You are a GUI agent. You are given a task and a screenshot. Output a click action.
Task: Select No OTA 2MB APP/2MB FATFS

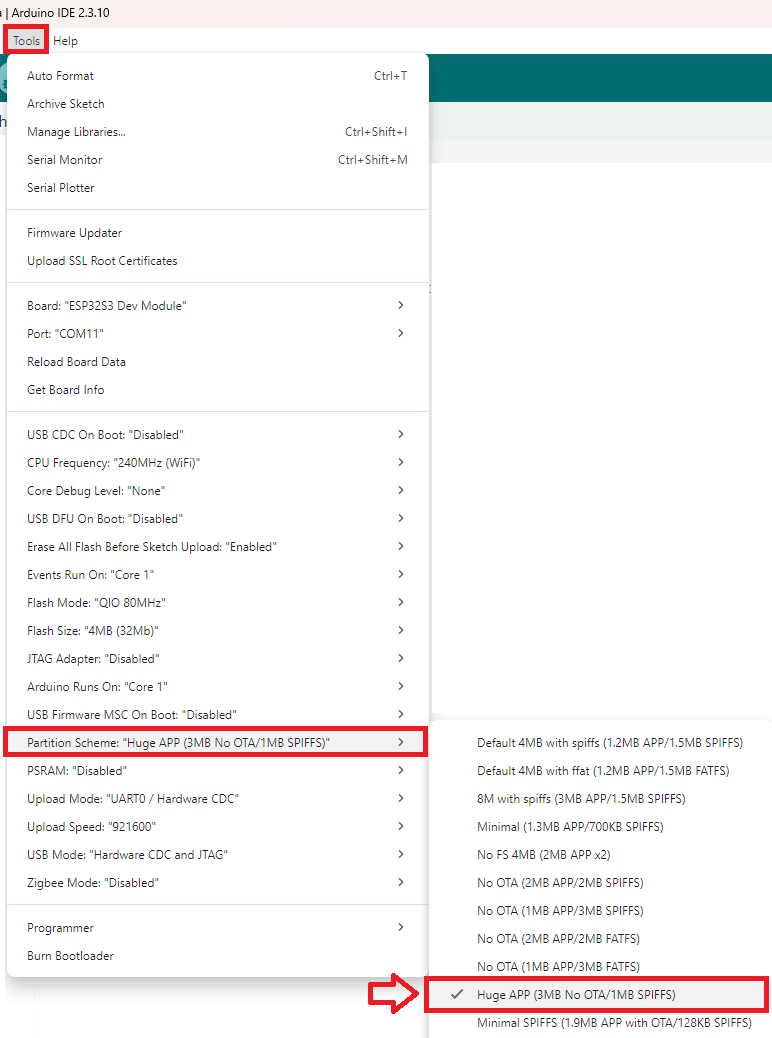point(601,939)
